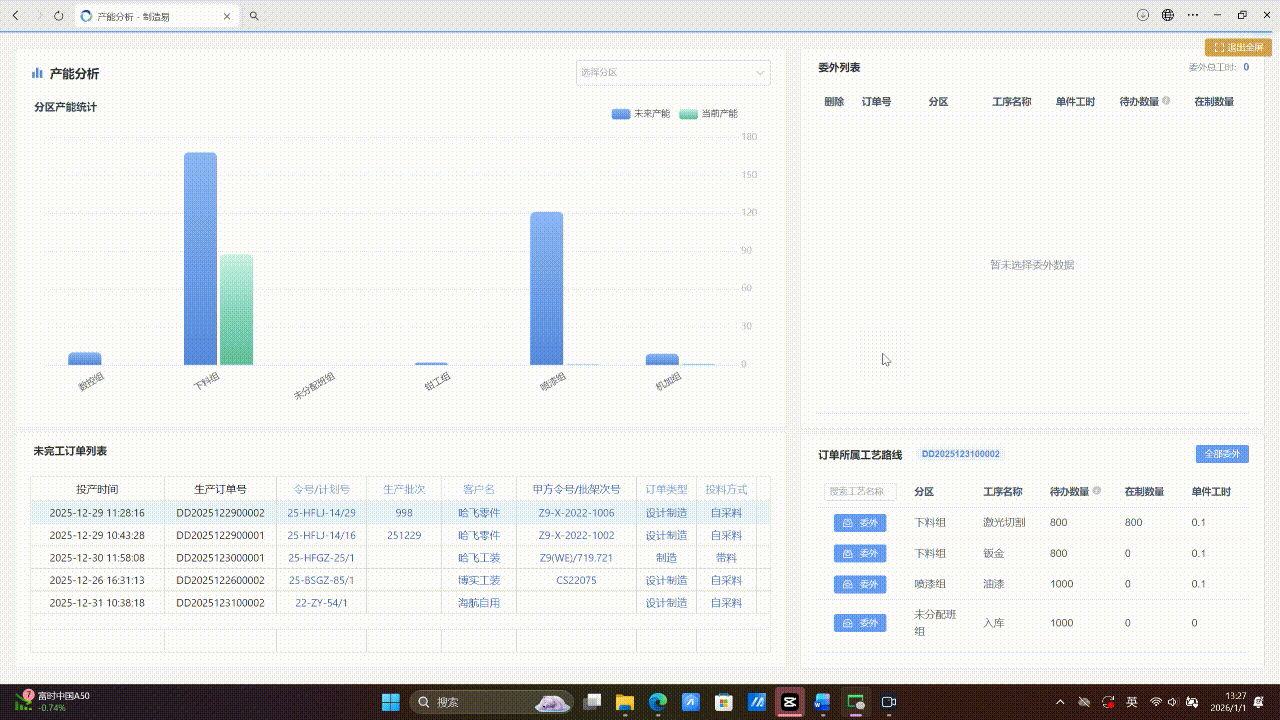This screenshot has width=1280, height=720.
Task: Click 委外 button for the 激光切割 row
Action: pyautogui.click(x=860, y=523)
